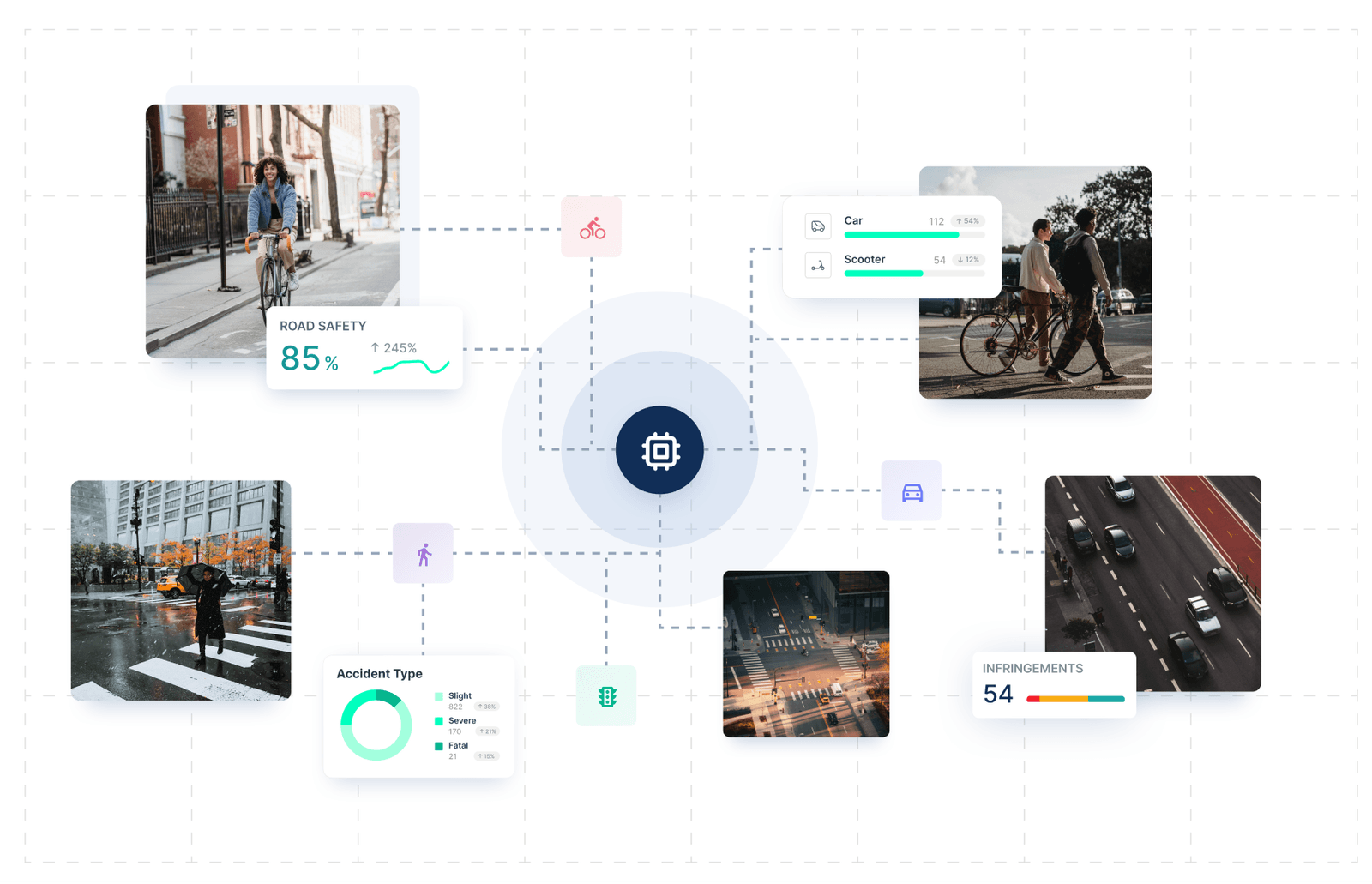The width and height of the screenshot is (1372, 884).
Task: Select the purple pedestrian detection icon
Action: point(423,553)
